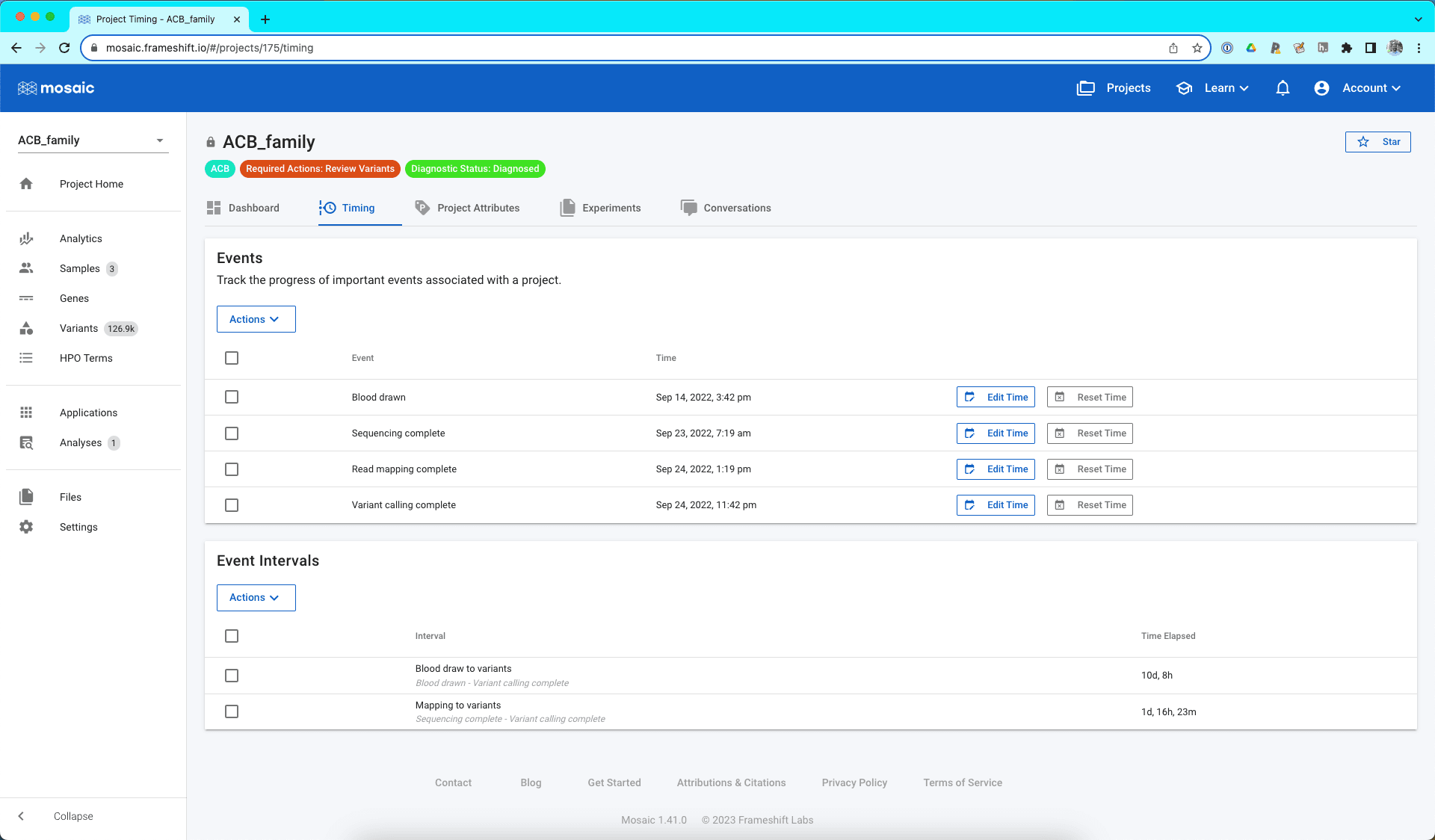Image resolution: width=1435 pixels, height=840 pixels.
Task: Expand the Events Actions dropdown
Action: [x=255, y=318]
